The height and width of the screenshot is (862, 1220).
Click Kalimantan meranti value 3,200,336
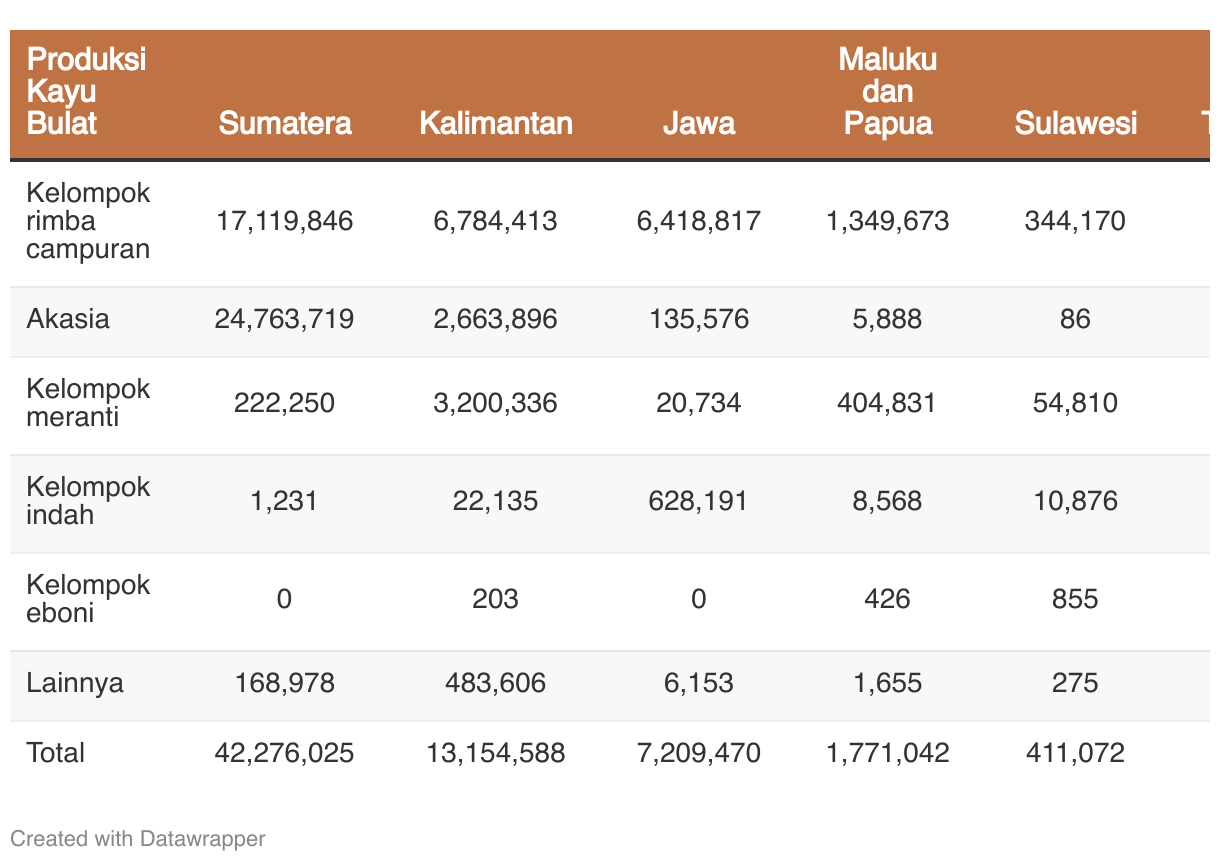[496, 403]
